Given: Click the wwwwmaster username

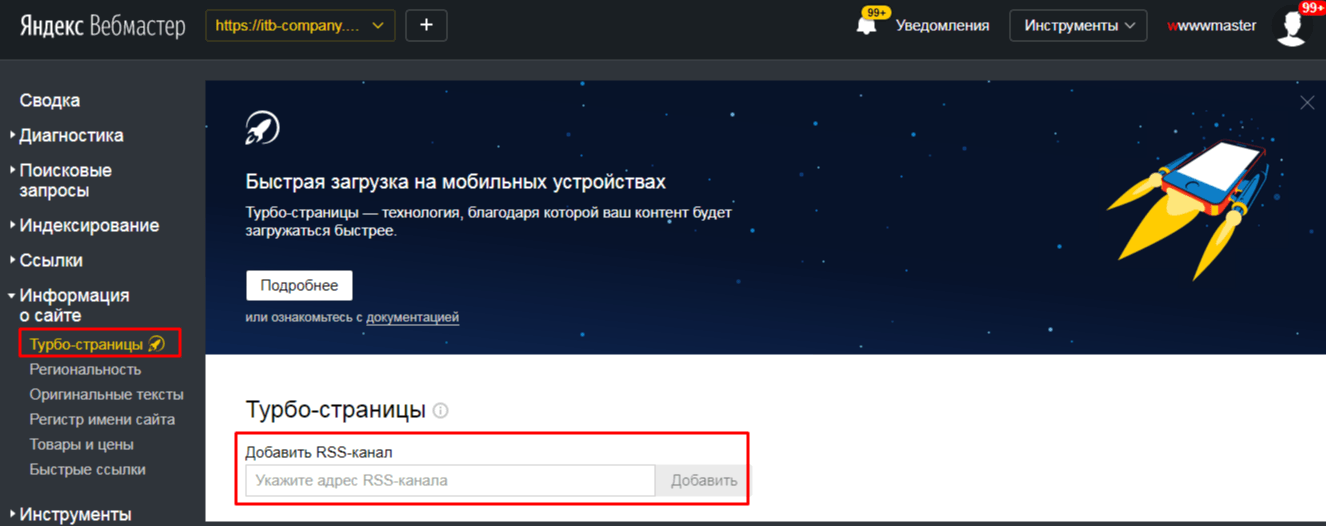Looking at the screenshot, I should (x=1212, y=26).
